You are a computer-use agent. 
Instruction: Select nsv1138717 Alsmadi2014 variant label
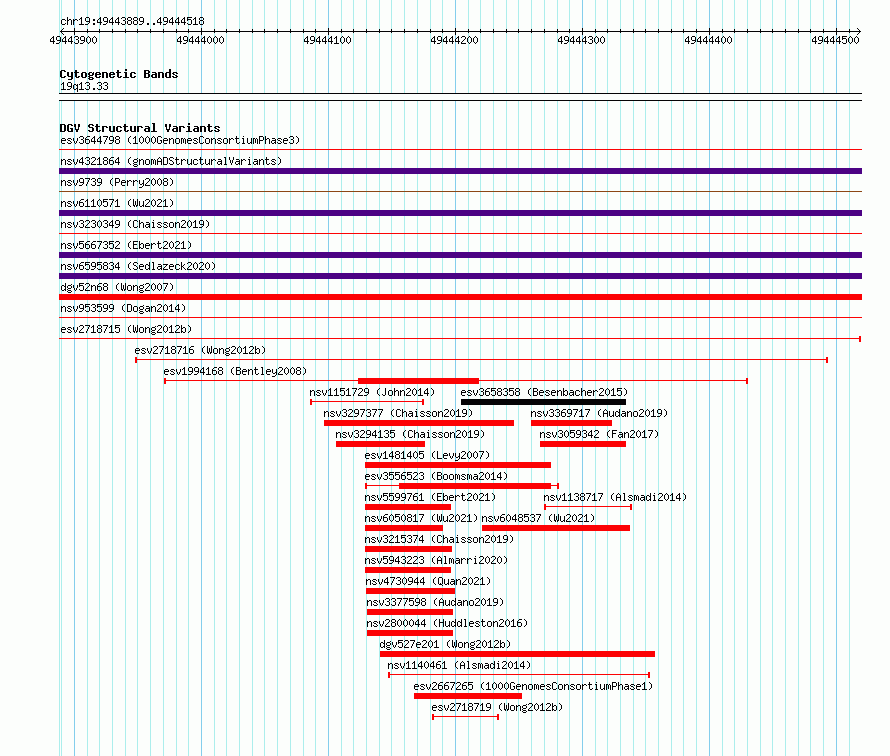click(x=615, y=497)
